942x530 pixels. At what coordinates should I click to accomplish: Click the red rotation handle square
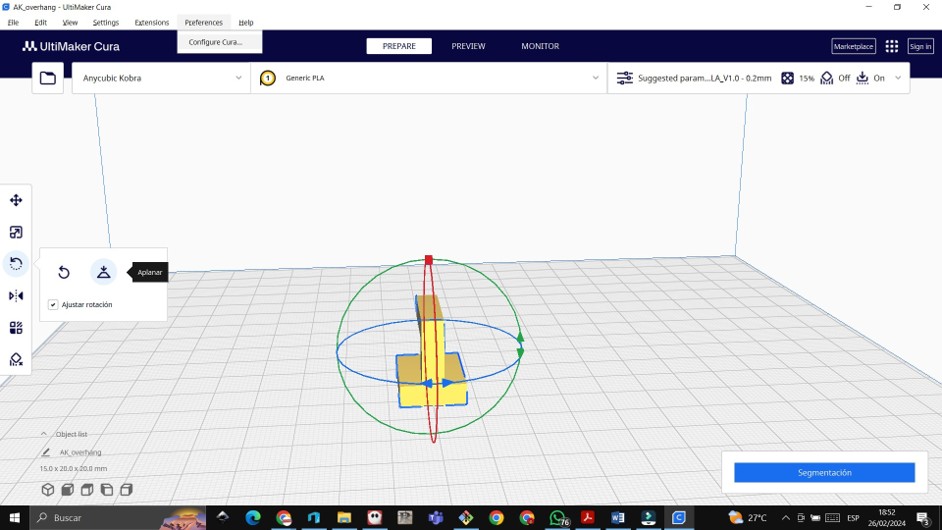(x=428, y=260)
